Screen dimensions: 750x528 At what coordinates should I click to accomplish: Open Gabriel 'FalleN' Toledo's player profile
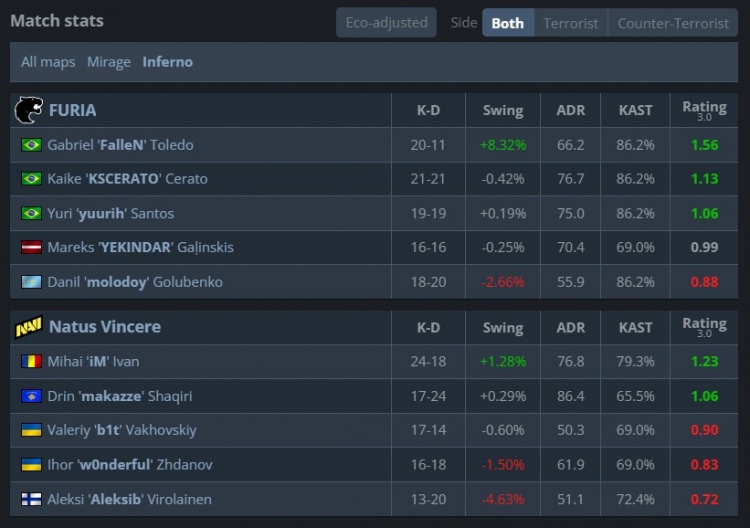120,145
